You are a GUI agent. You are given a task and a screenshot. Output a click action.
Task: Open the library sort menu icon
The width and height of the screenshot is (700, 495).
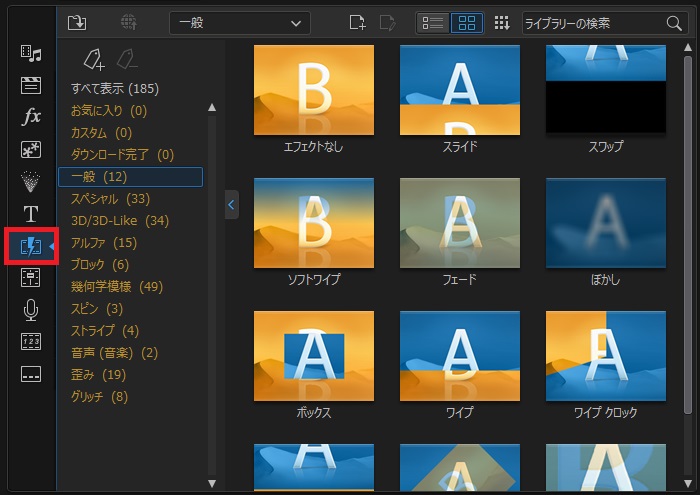(x=502, y=22)
